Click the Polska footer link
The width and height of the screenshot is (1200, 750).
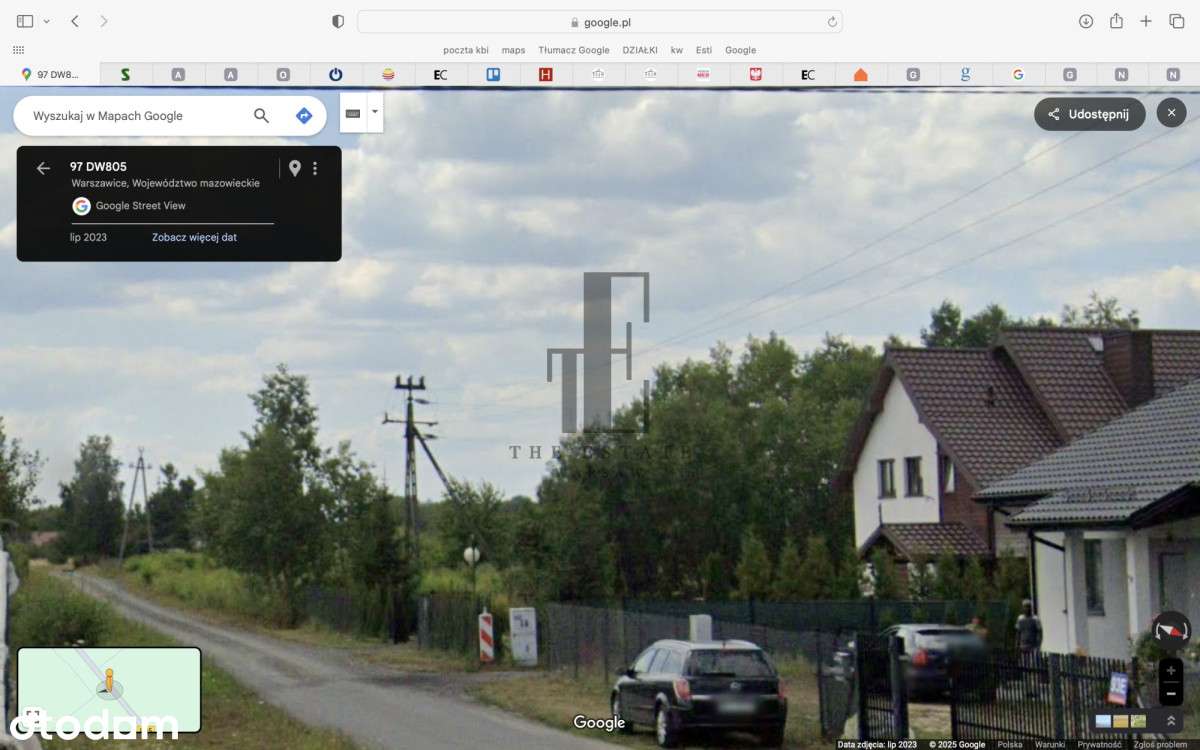tap(1010, 744)
